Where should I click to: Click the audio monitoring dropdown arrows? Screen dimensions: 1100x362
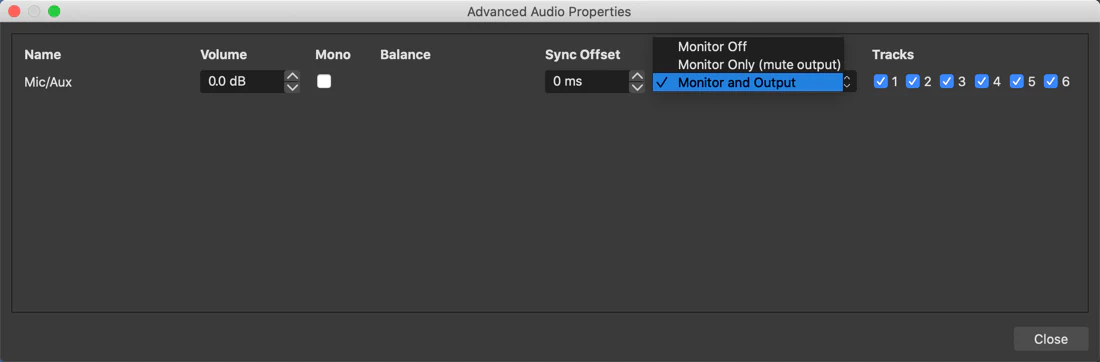(x=849, y=82)
